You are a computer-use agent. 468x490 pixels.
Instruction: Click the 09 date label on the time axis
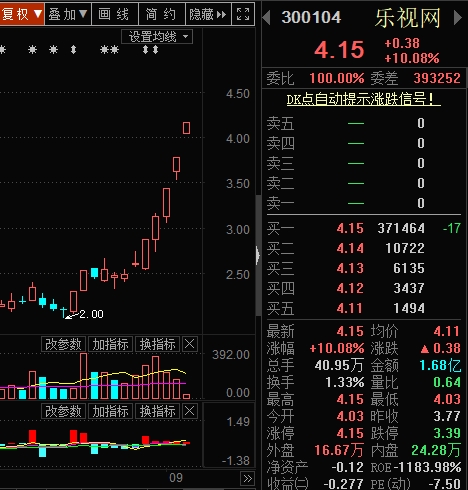click(x=176, y=478)
